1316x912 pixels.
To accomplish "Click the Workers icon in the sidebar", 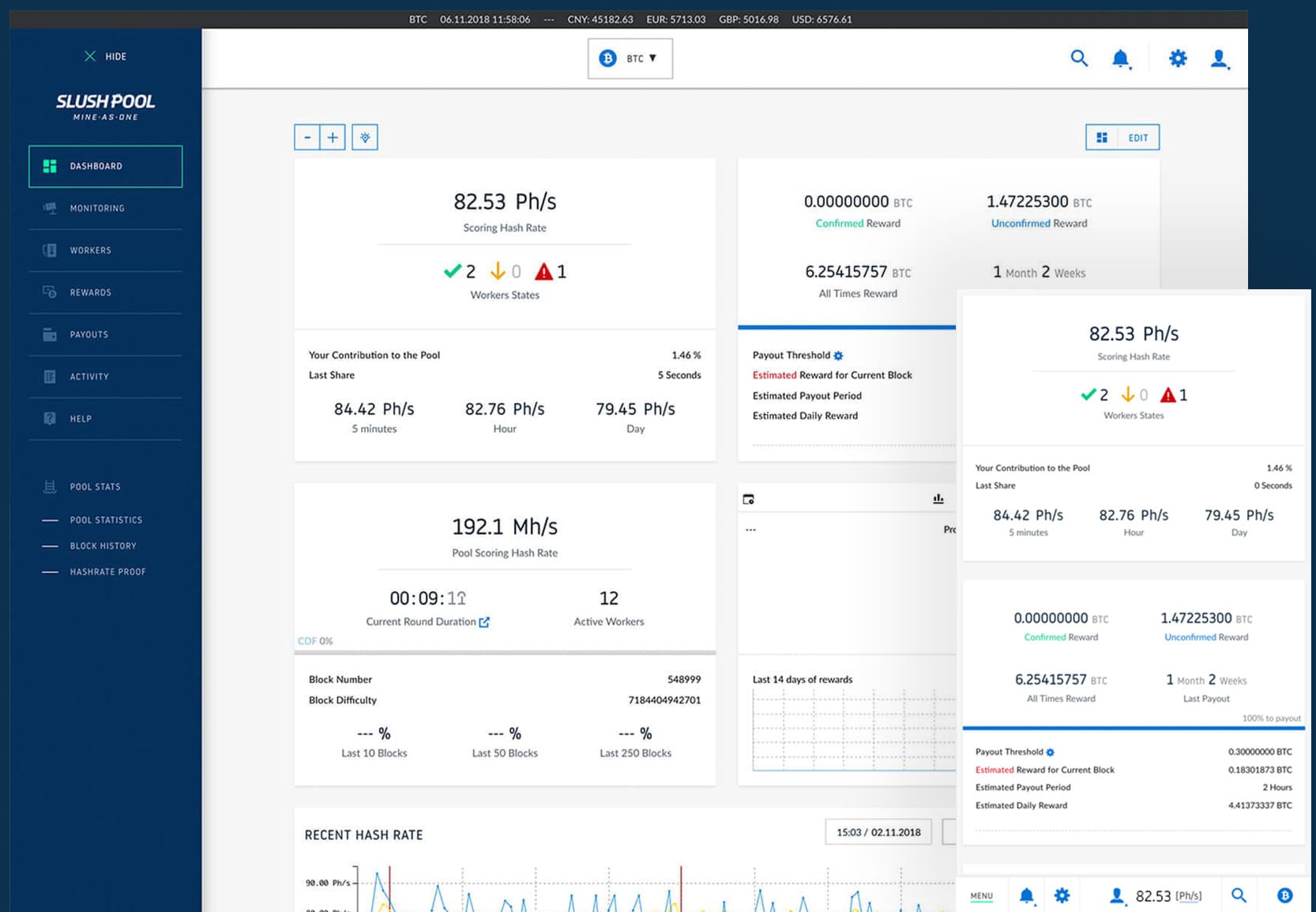I will (50, 250).
